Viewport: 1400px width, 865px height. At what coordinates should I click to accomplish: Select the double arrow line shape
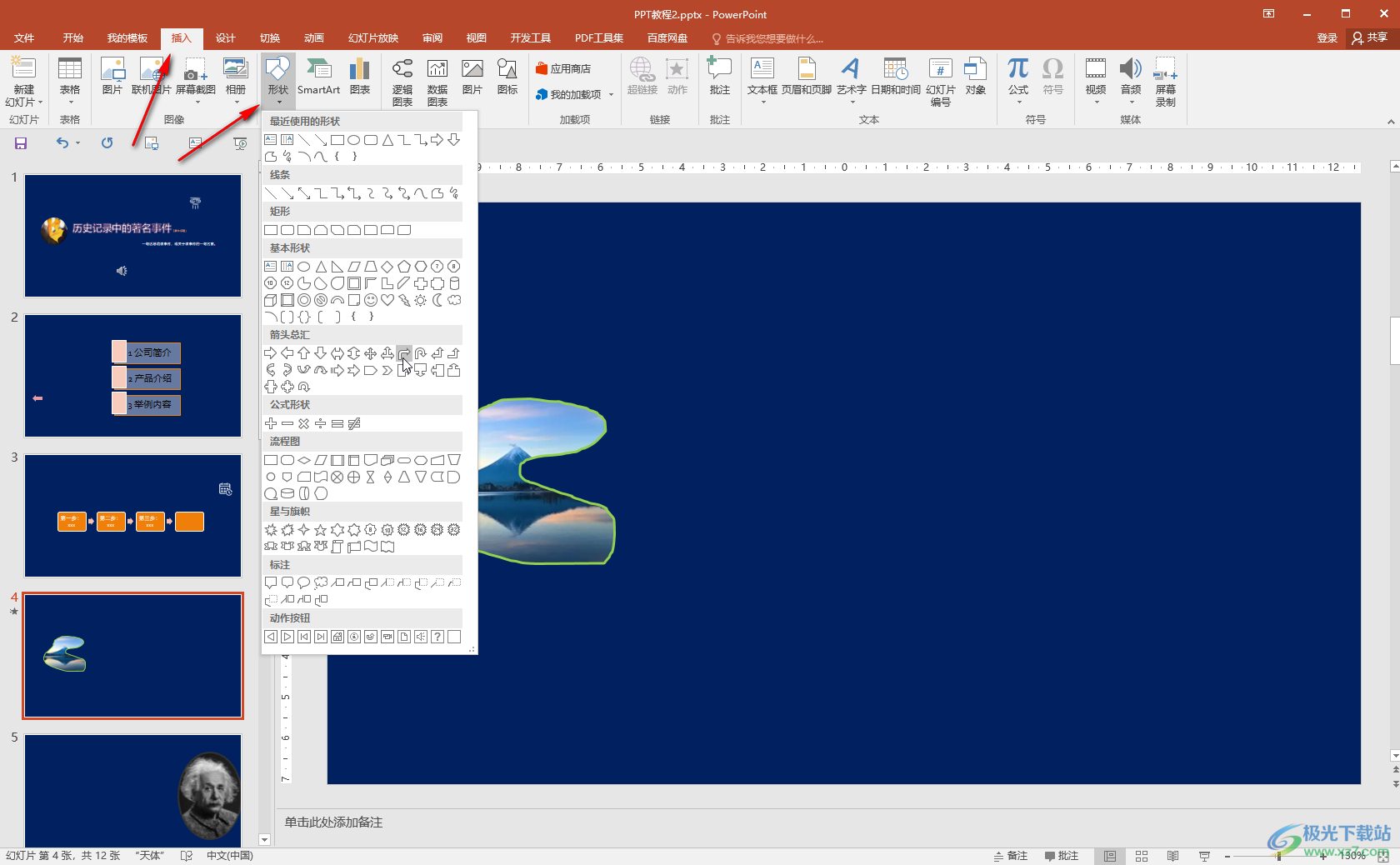(304, 193)
